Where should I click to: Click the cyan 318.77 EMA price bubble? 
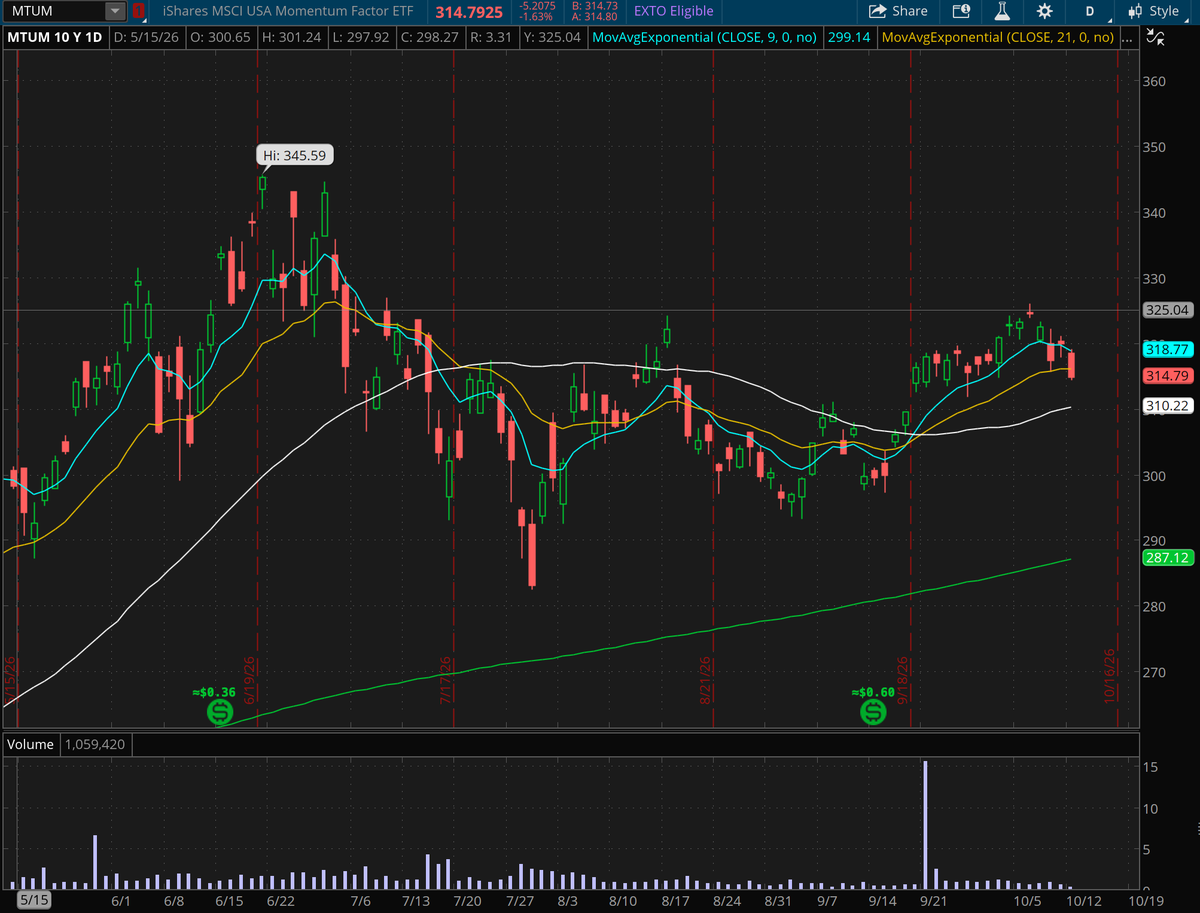click(x=1168, y=350)
